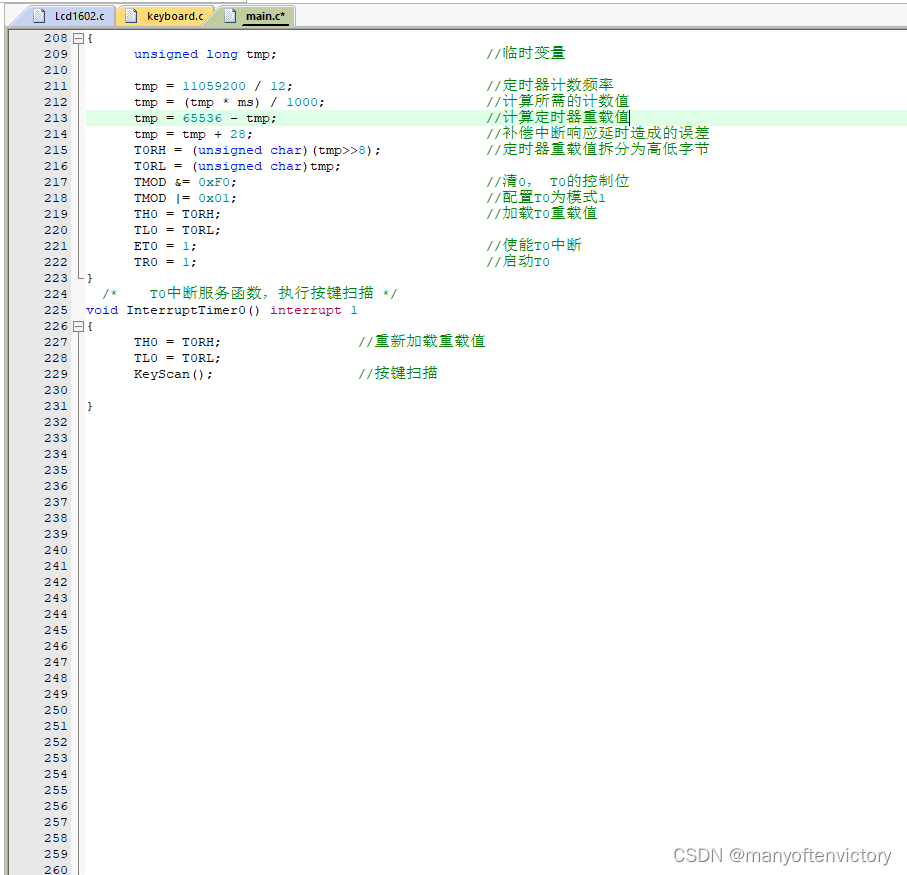Click the main.c file icon
This screenshot has height=875, width=907.
pyautogui.click(x=230, y=16)
